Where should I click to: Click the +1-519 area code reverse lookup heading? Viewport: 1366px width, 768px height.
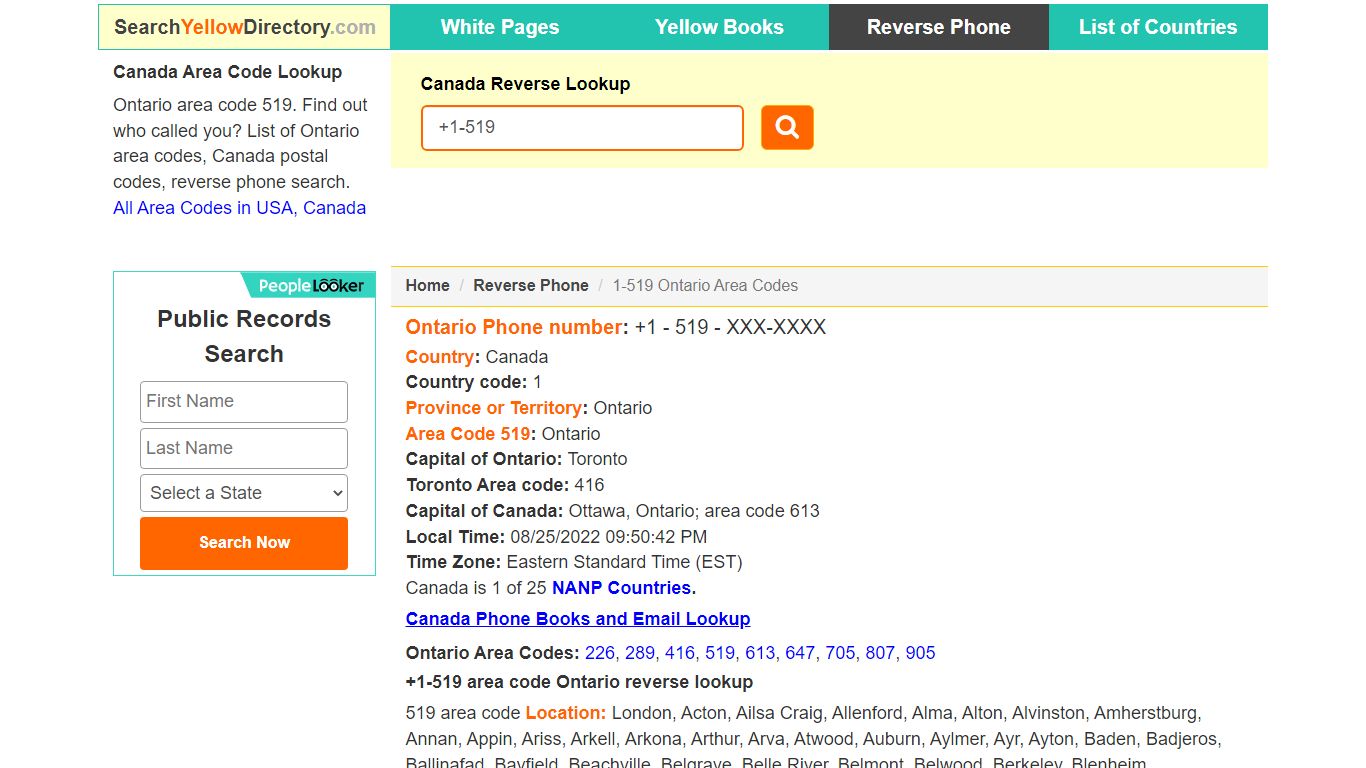coord(579,682)
